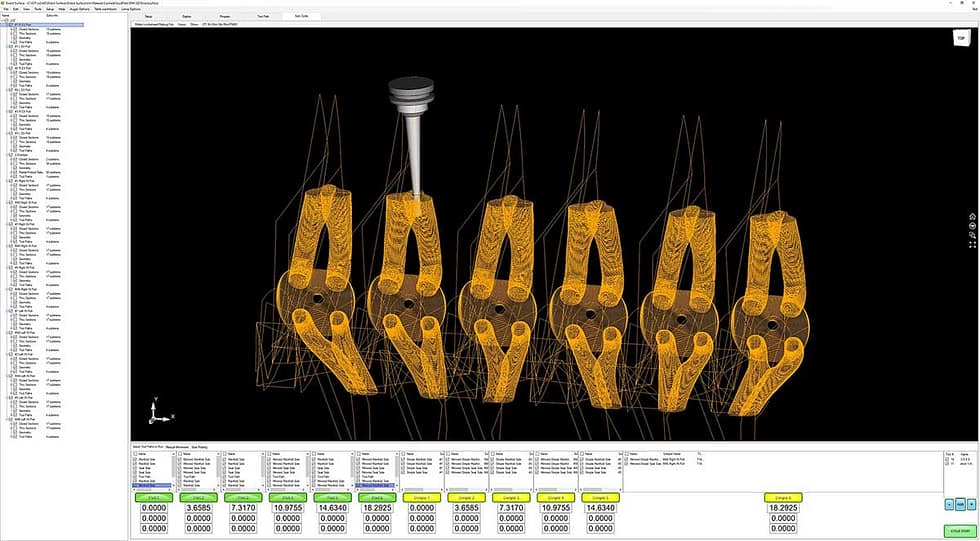This screenshot has height=541, width=980.
Task: Click the first yellow button above 0.0000
Action: coord(422,498)
